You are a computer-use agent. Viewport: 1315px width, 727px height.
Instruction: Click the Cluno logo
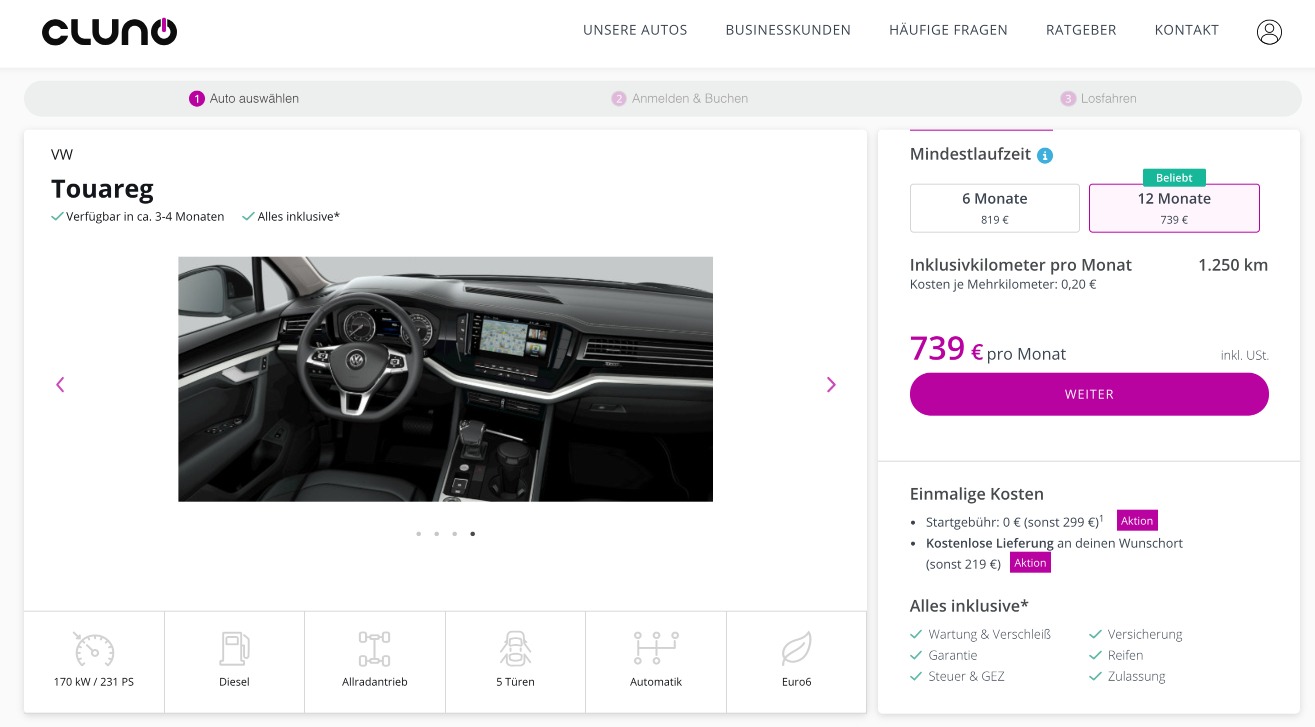[x=109, y=32]
